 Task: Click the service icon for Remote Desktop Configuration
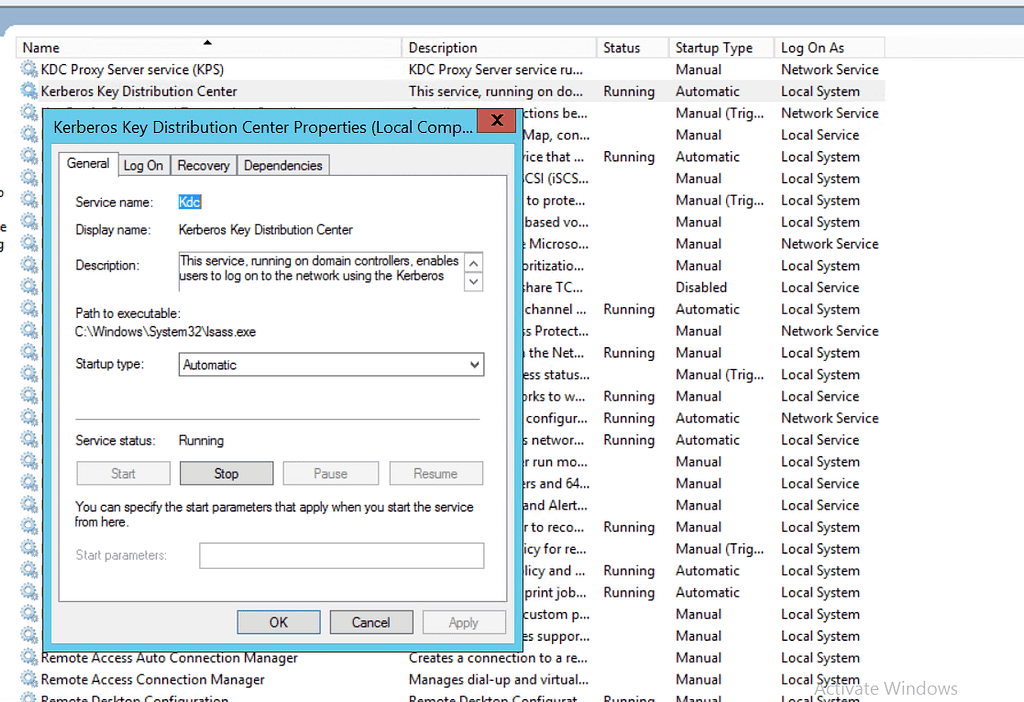coord(28,698)
